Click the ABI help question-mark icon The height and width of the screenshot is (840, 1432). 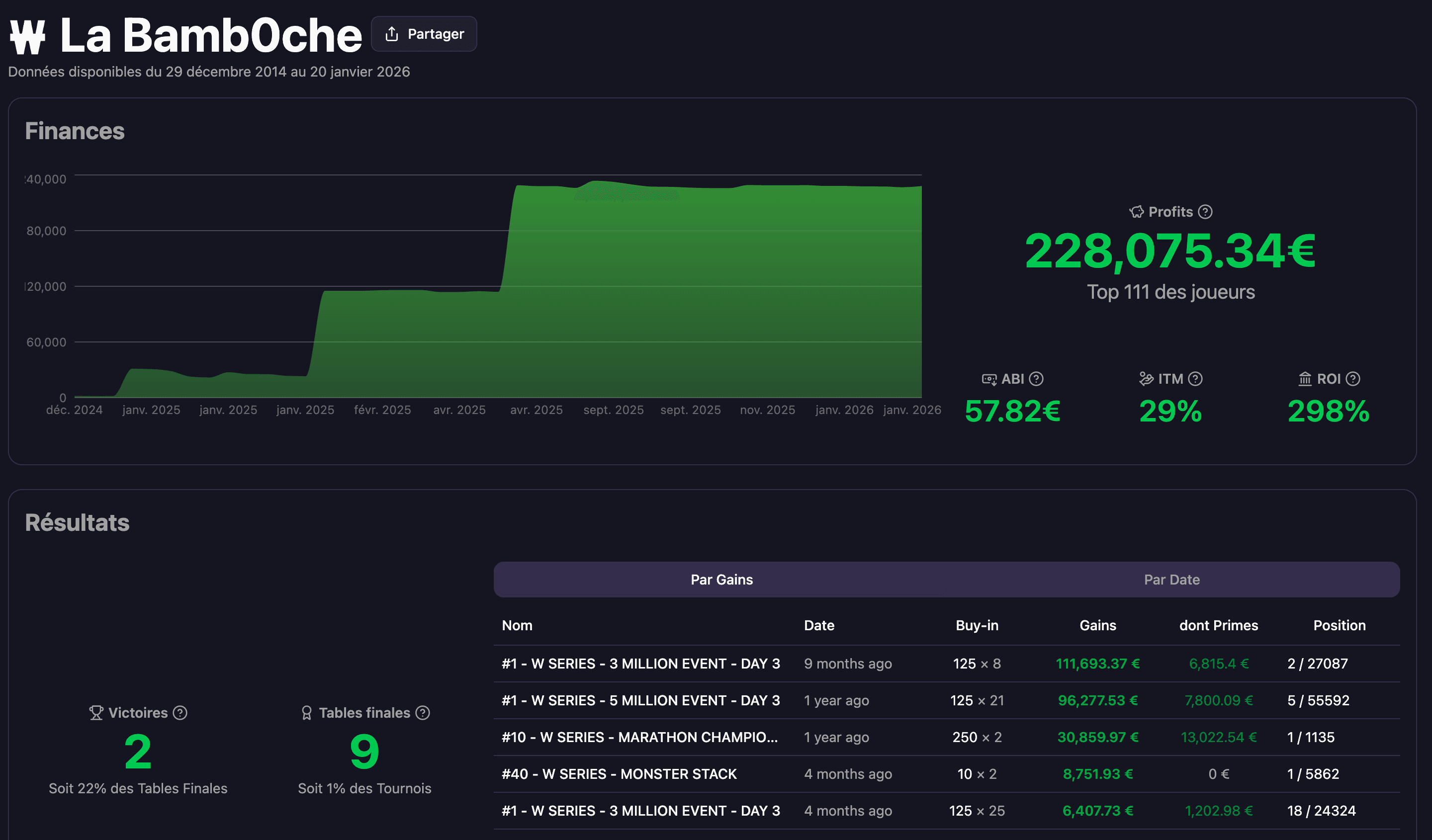click(x=1036, y=379)
